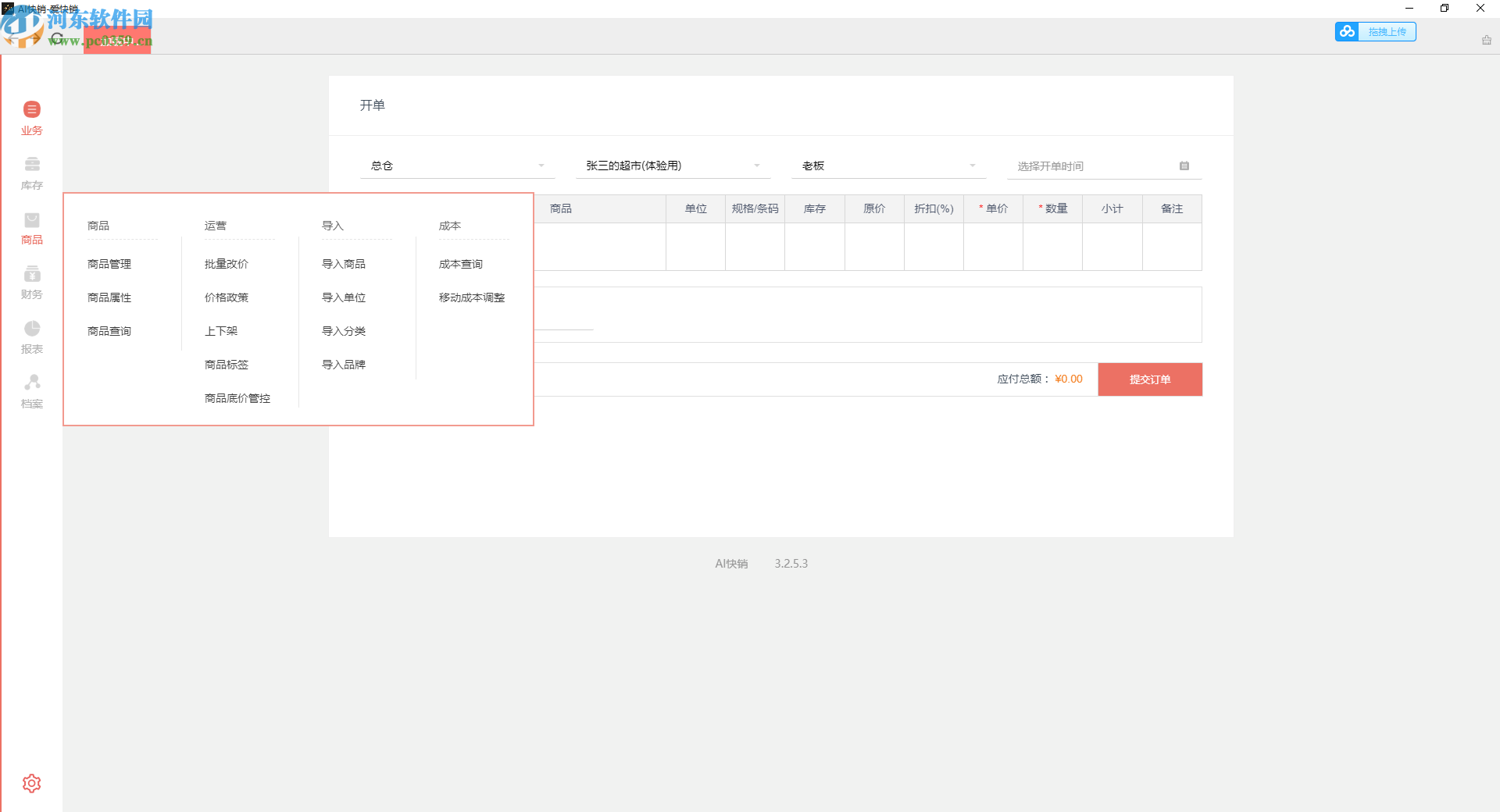Open the 业务 sidebar section
Viewport: 1500px width, 812px height.
pyautogui.click(x=31, y=119)
